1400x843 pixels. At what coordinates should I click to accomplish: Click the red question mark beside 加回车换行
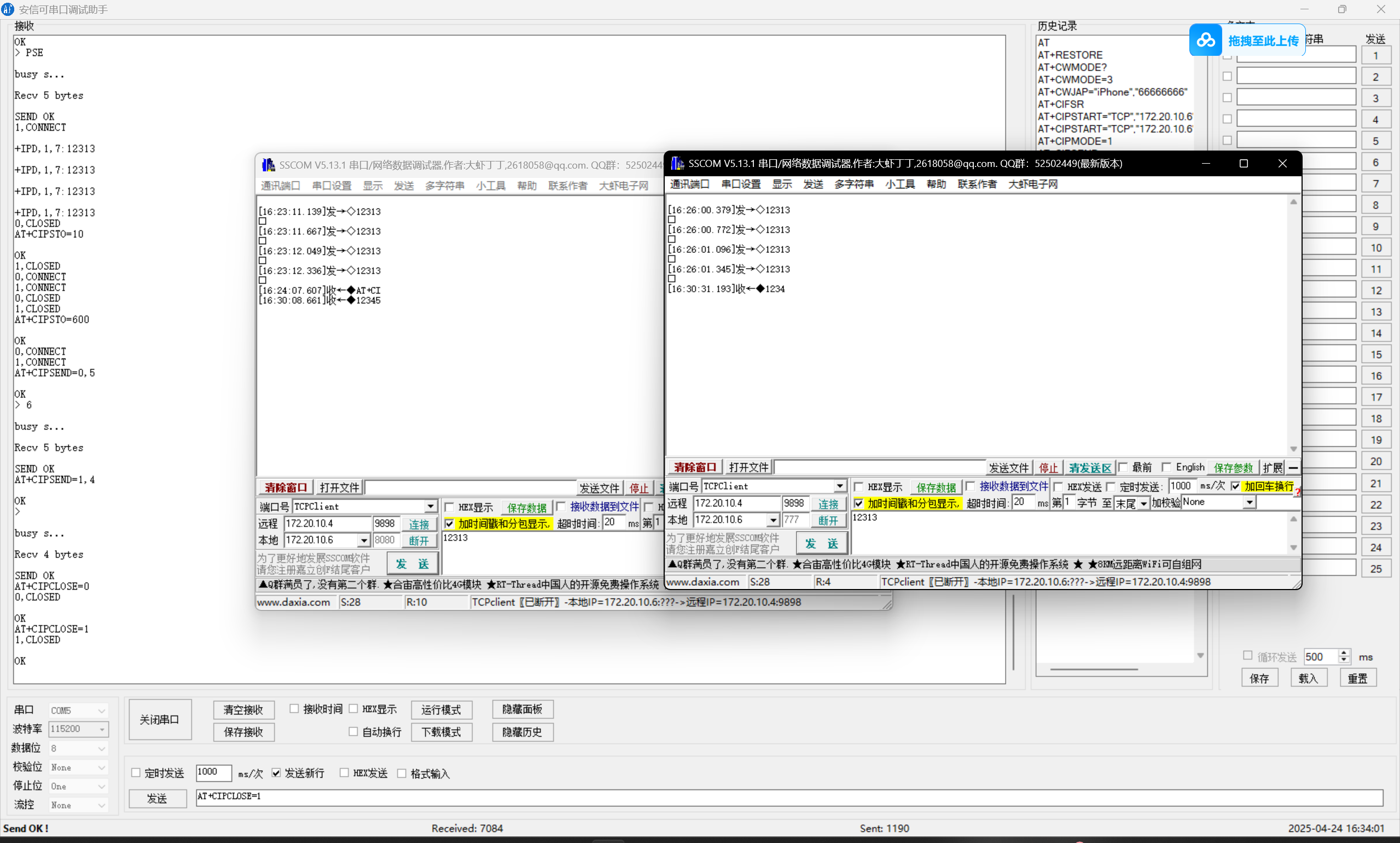pos(1298,493)
